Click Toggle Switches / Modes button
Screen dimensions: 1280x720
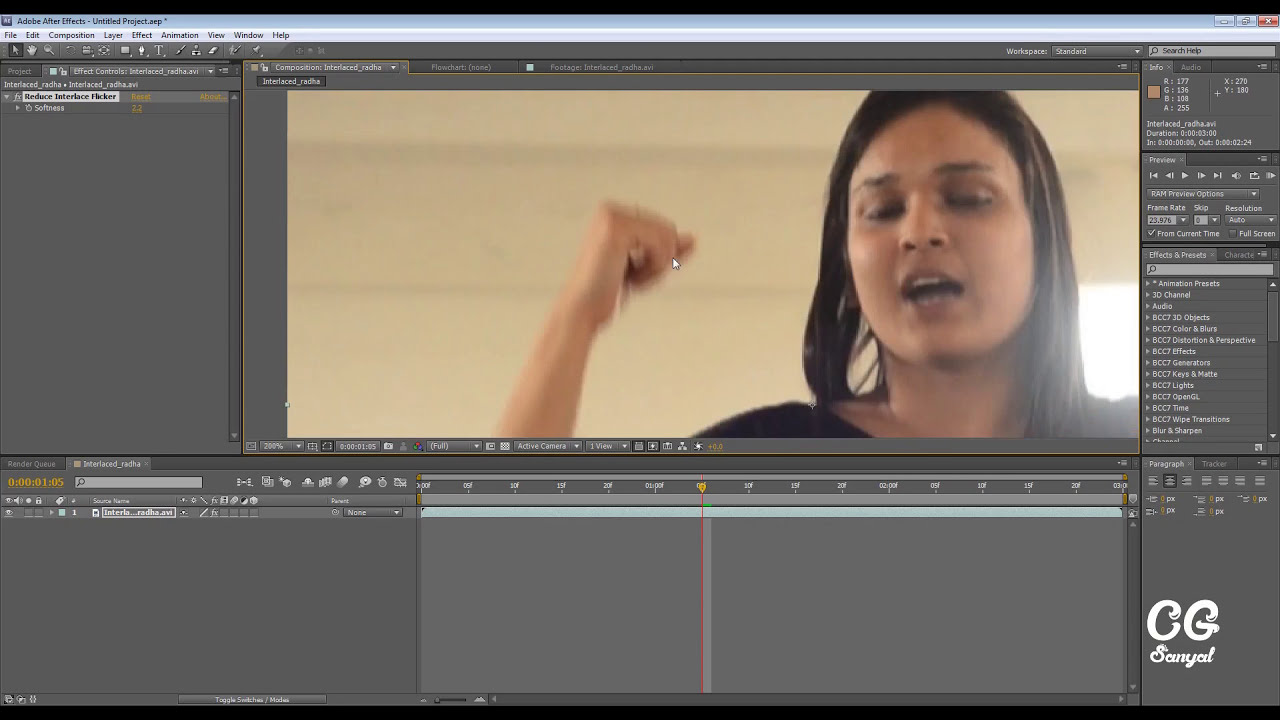pyautogui.click(x=252, y=700)
